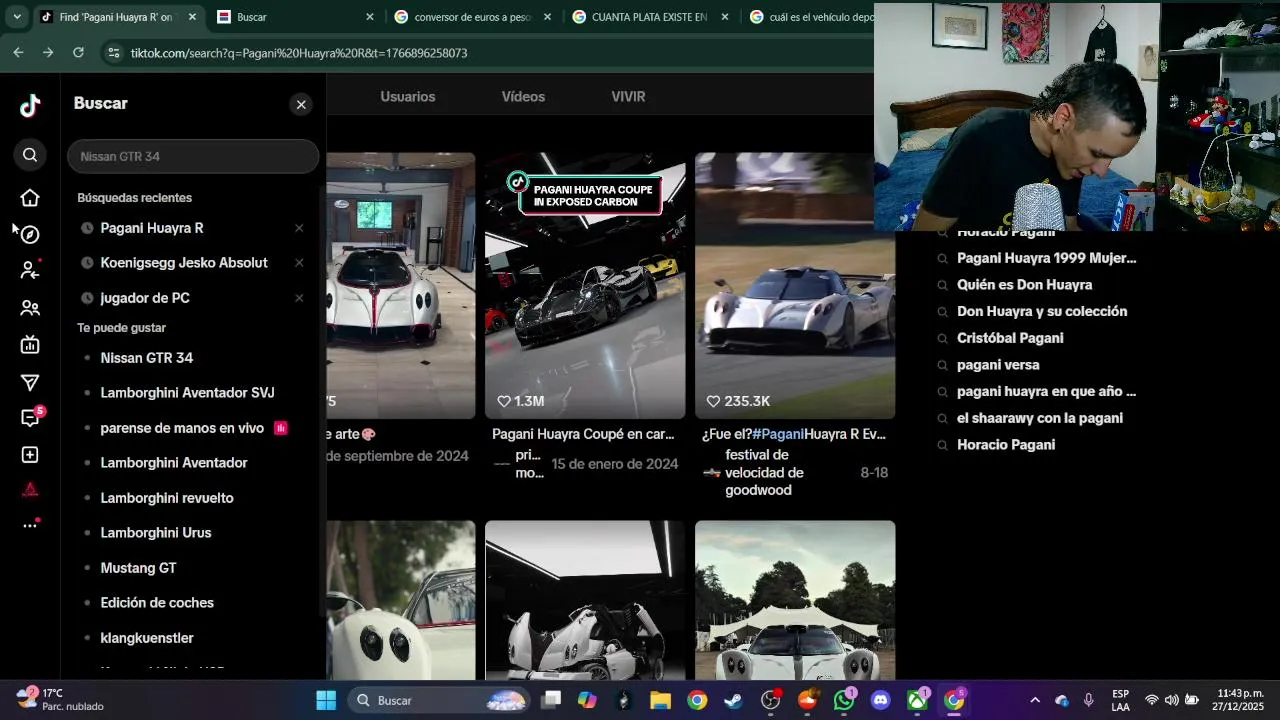
Task: Close the Buscar search panel
Action: [x=301, y=105]
